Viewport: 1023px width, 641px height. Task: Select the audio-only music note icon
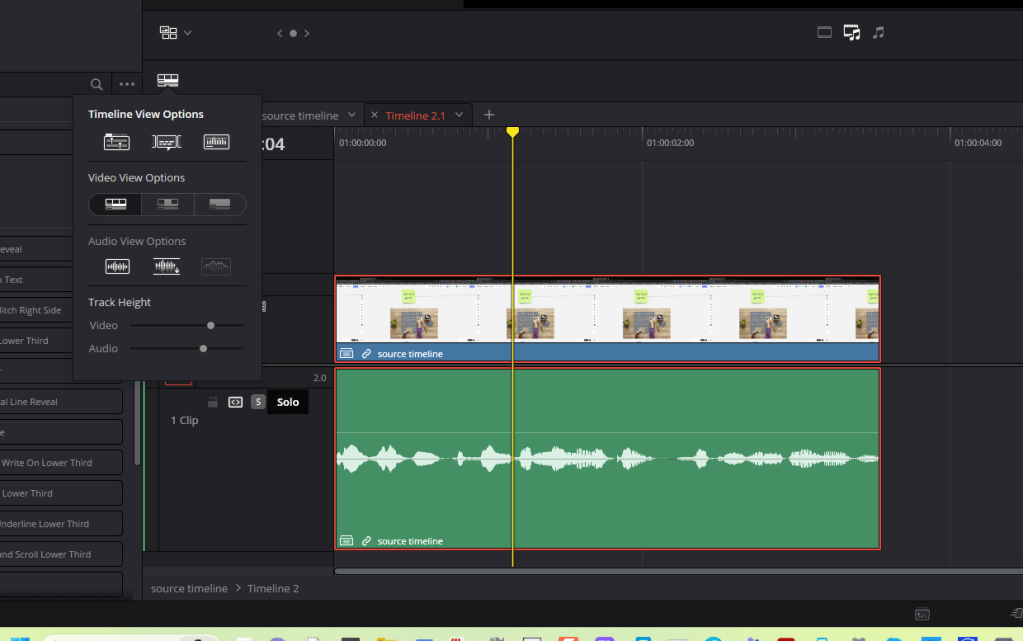879,32
